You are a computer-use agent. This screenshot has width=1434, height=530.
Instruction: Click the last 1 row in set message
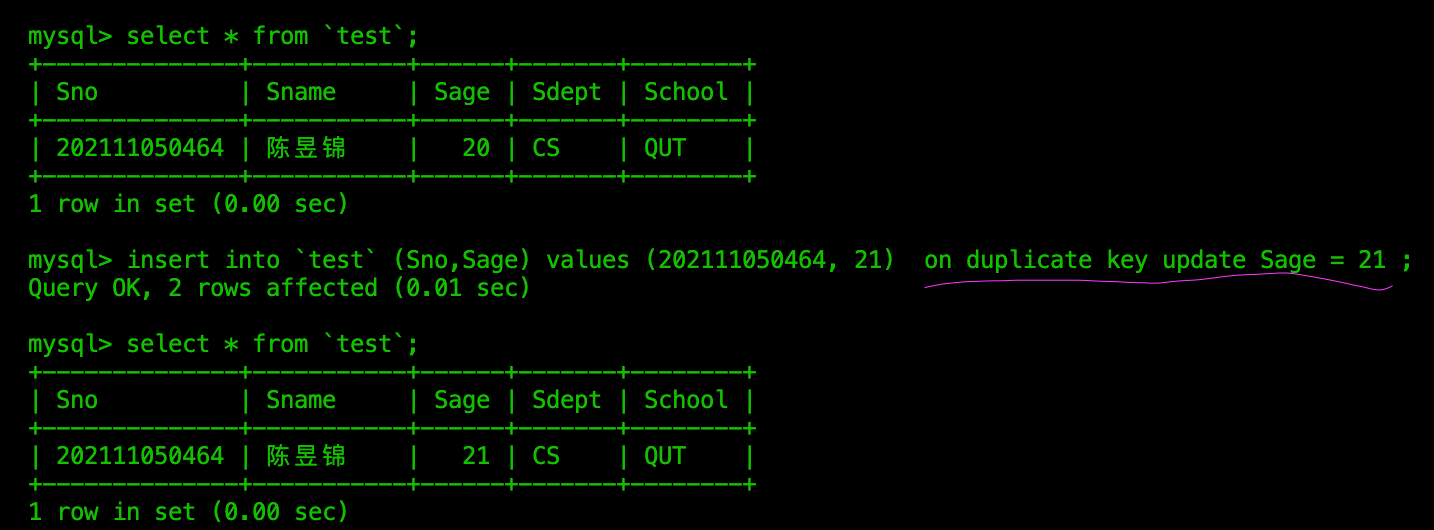click(x=188, y=512)
